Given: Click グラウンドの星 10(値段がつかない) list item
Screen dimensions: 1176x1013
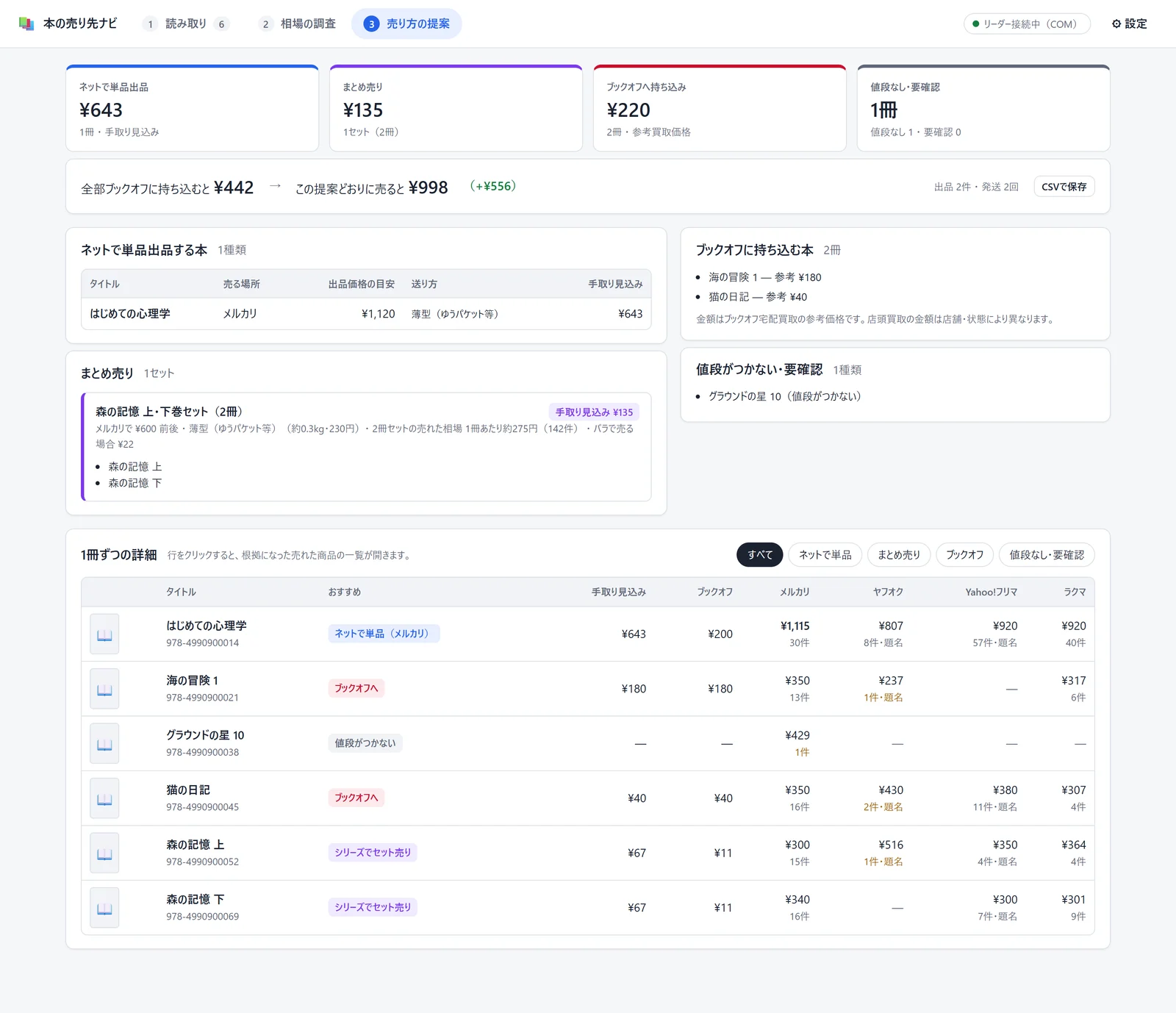Looking at the screenshot, I should 785,396.
